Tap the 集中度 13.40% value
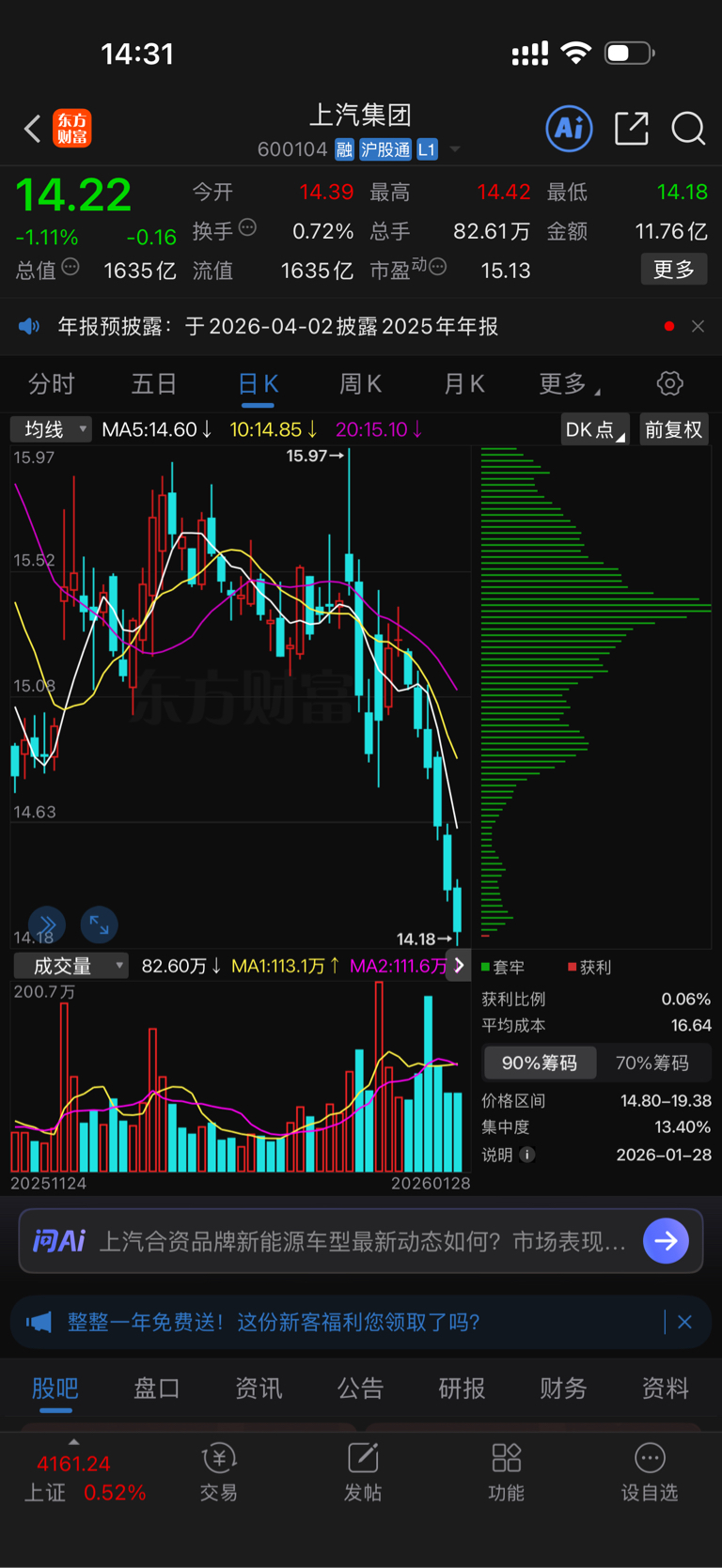Screen dimensions: 722x1568 683,1126
